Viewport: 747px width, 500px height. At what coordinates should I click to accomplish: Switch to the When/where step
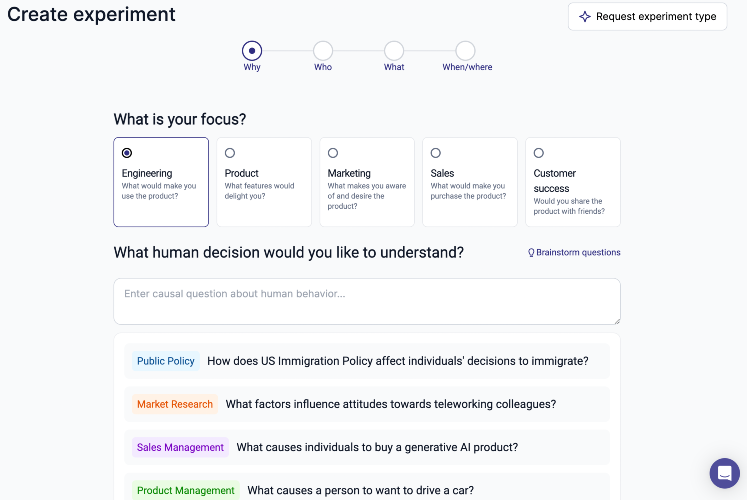click(x=466, y=50)
